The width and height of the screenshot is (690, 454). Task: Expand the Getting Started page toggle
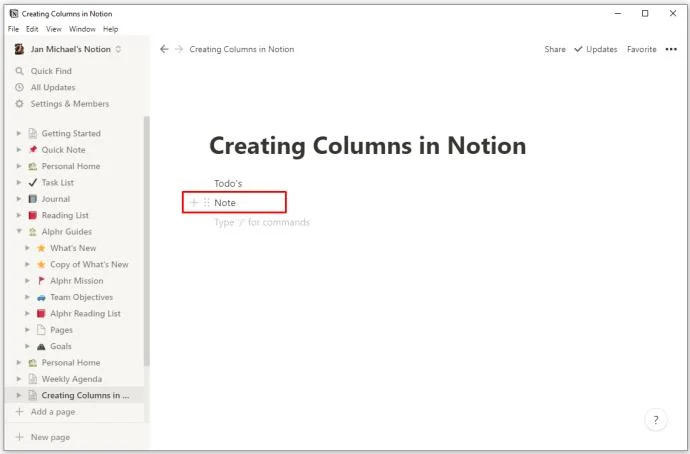click(18, 133)
